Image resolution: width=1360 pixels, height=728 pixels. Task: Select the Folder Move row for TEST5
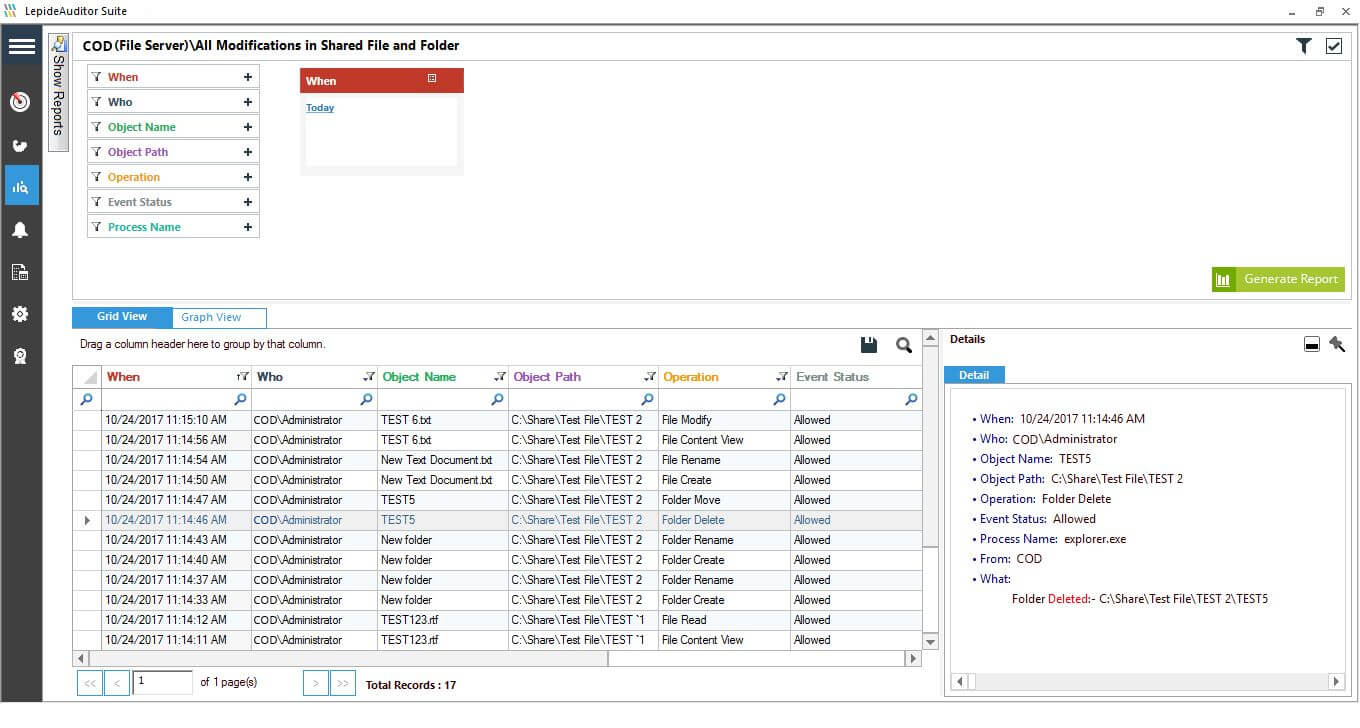(497, 500)
